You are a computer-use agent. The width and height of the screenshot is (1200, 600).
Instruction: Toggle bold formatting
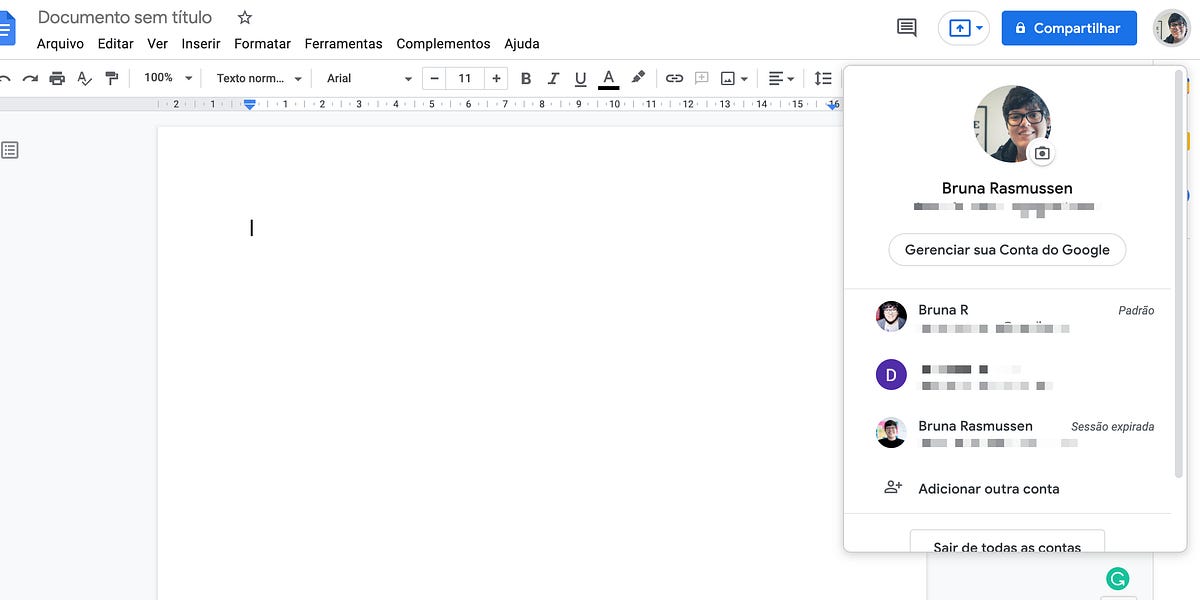[525, 77]
